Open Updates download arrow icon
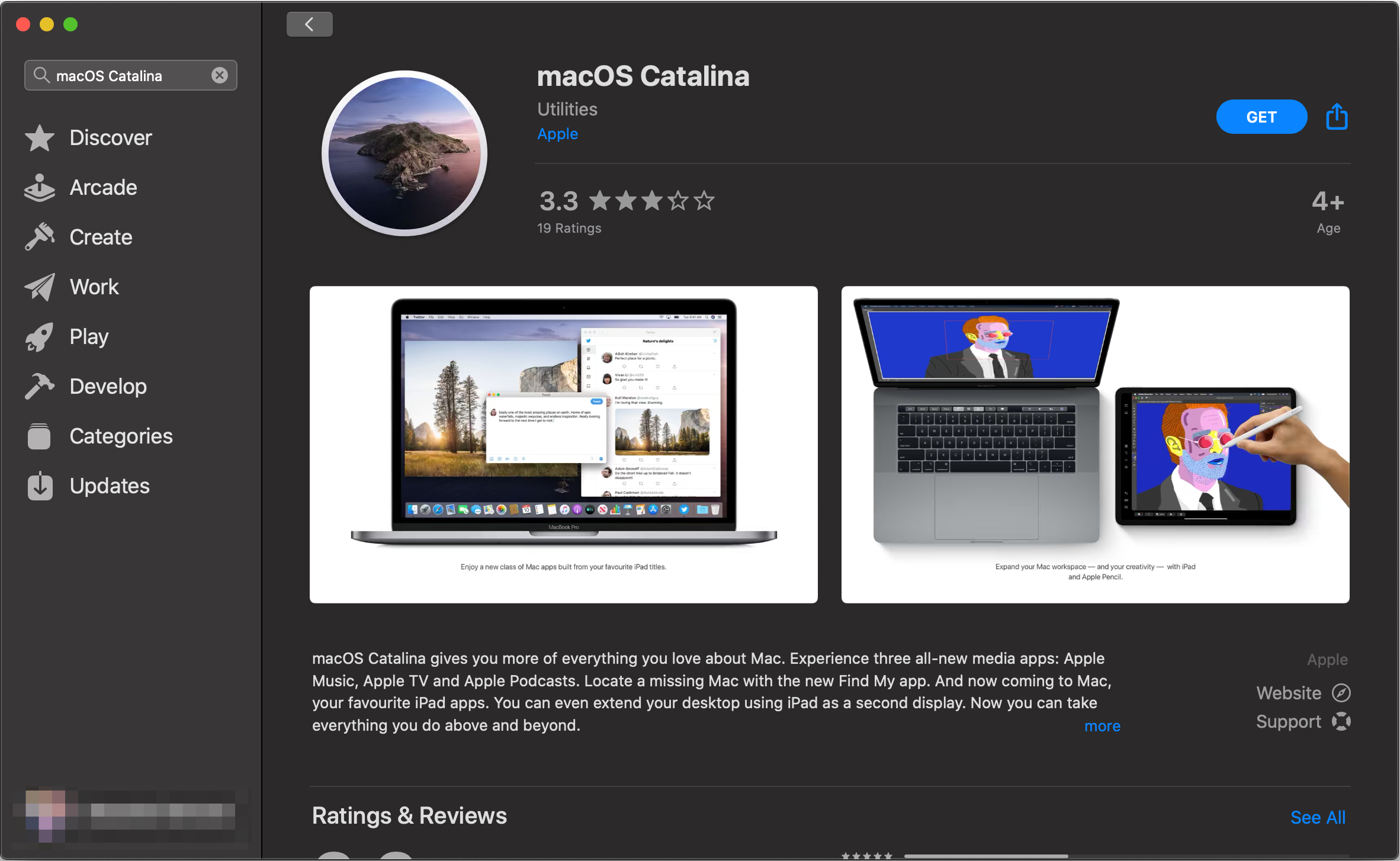Image resolution: width=1400 pixels, height=861 pixels. [40, 486]
